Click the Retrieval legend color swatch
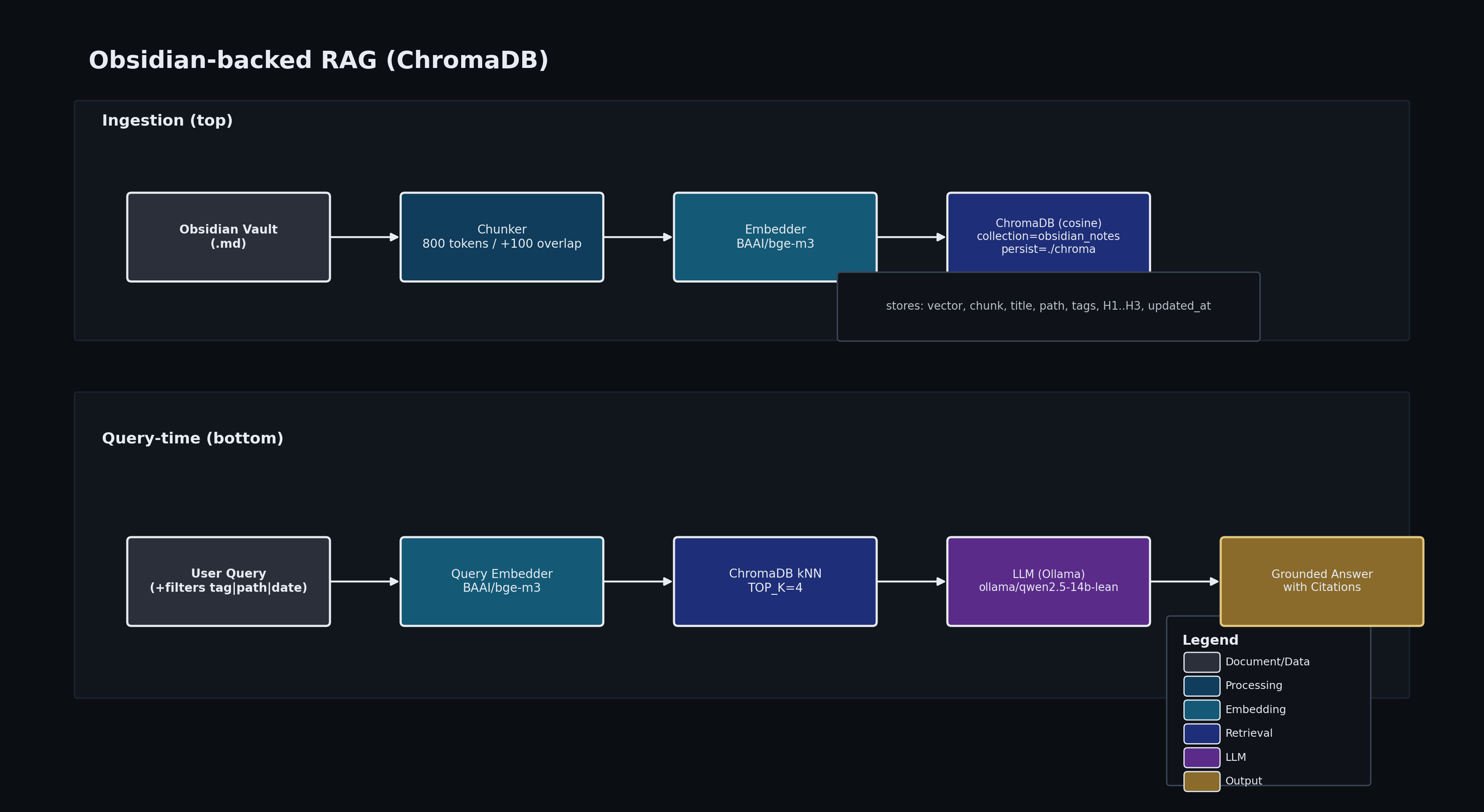This screenshot has height=812, width=1484. click(x=1201, y=734)
